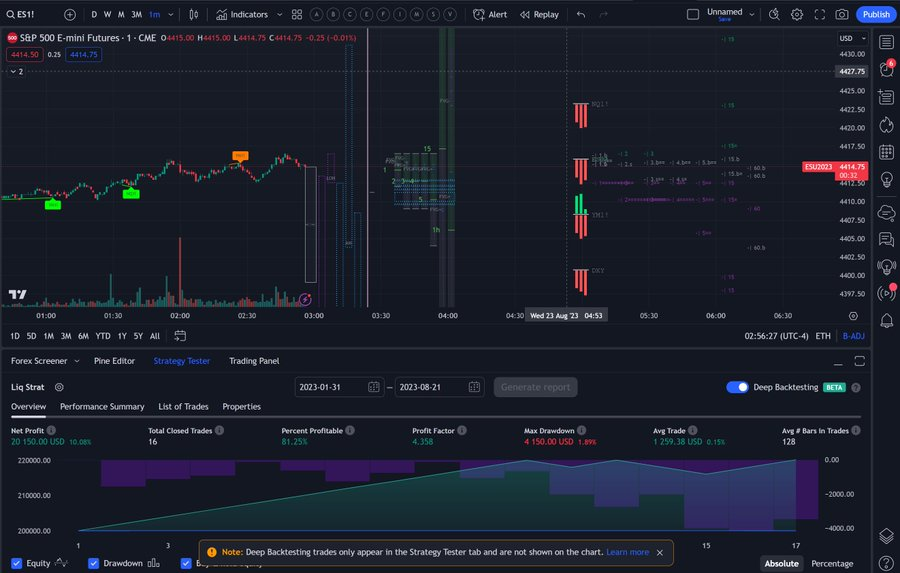Select the 3M interval
Screen dimensions: 900x573
pyautogui.click(x=137, y=14)
